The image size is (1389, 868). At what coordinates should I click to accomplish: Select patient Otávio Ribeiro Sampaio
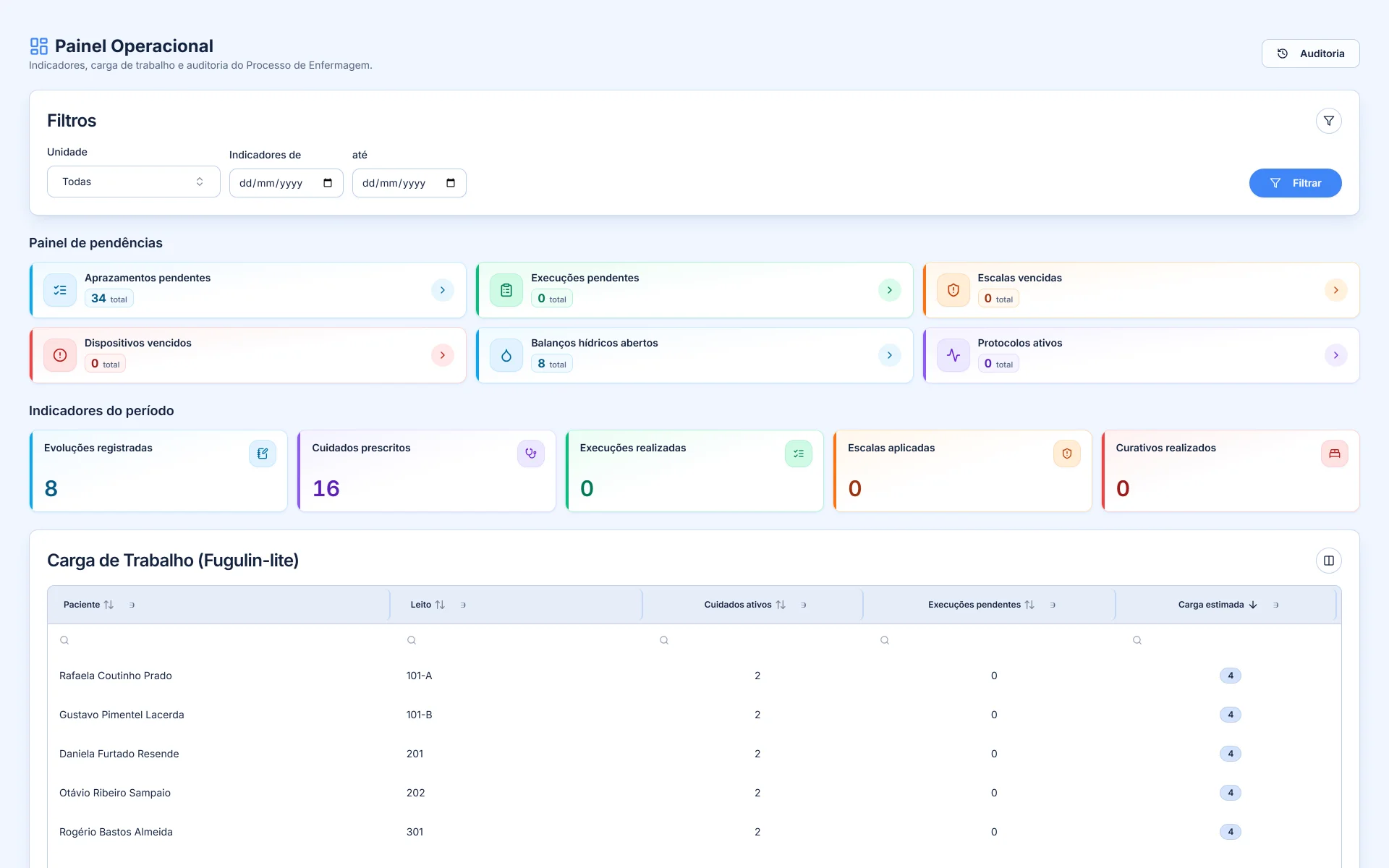click(x=115, y=793)
